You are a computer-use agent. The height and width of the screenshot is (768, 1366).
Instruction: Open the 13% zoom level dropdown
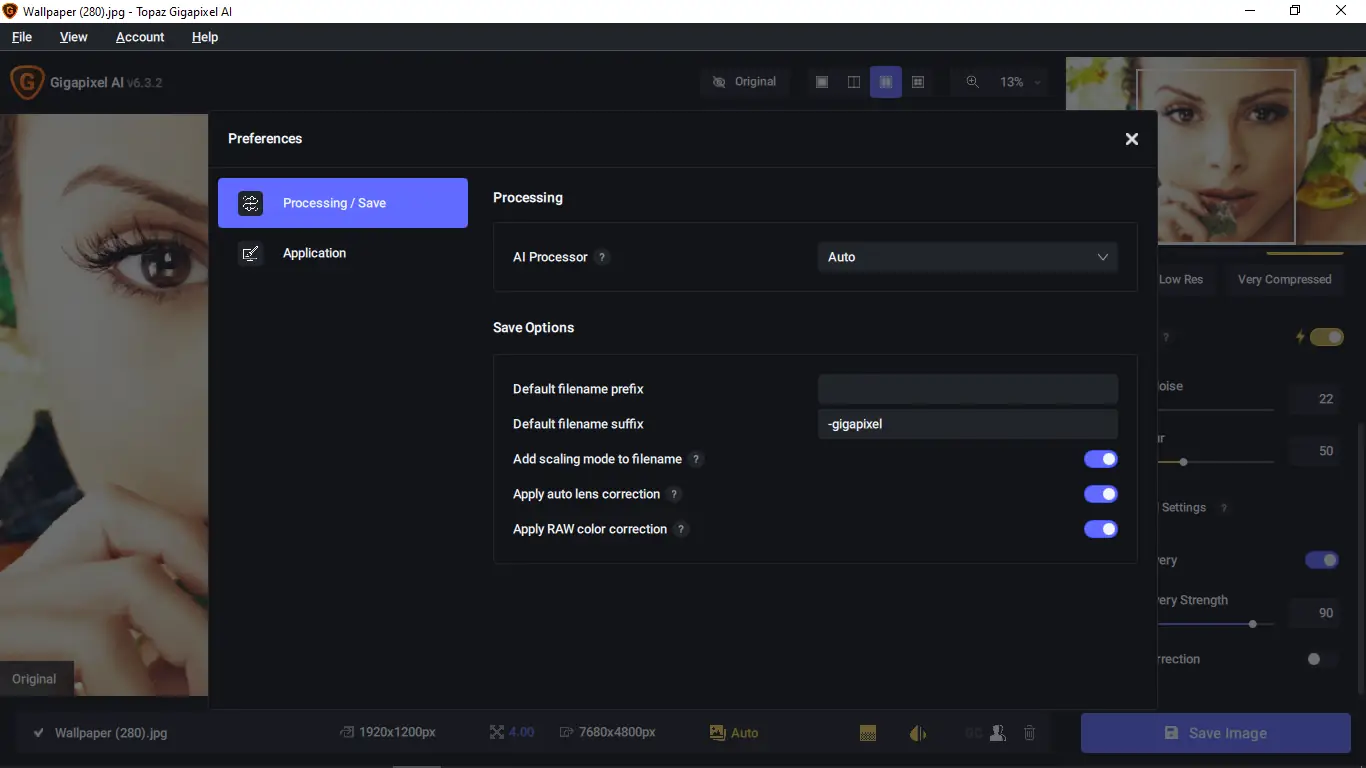pos(1020,82)
